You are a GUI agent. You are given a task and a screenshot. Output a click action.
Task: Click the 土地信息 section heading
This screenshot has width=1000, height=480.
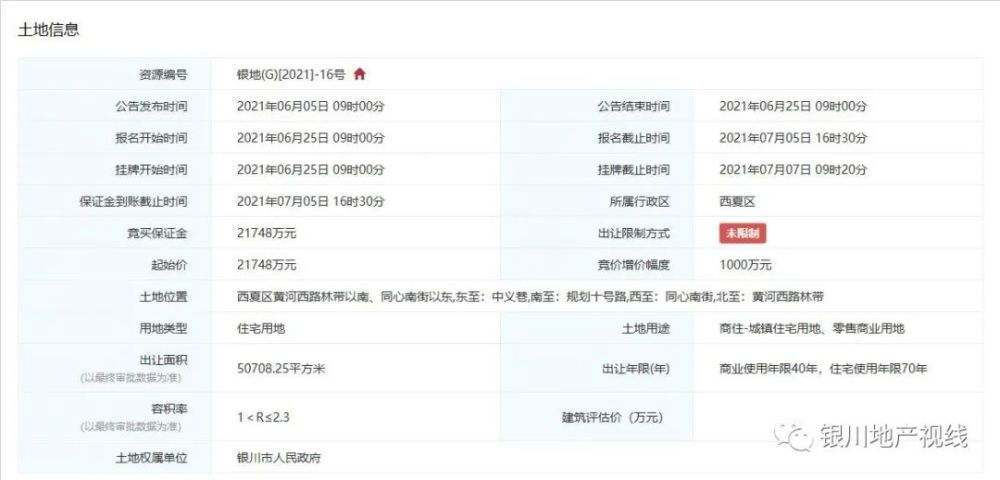point(48,30)
